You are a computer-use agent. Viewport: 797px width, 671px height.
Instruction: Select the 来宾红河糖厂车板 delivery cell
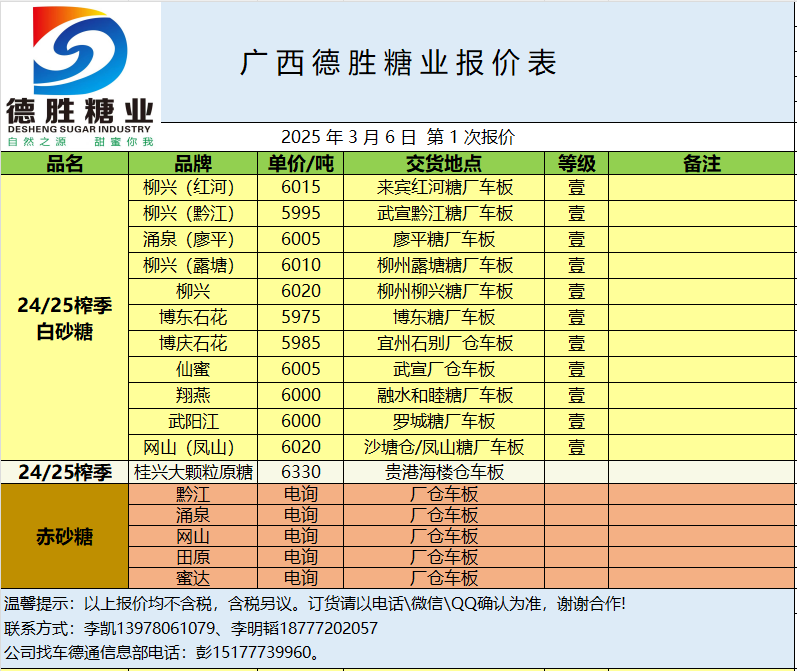tap(444, 187)
